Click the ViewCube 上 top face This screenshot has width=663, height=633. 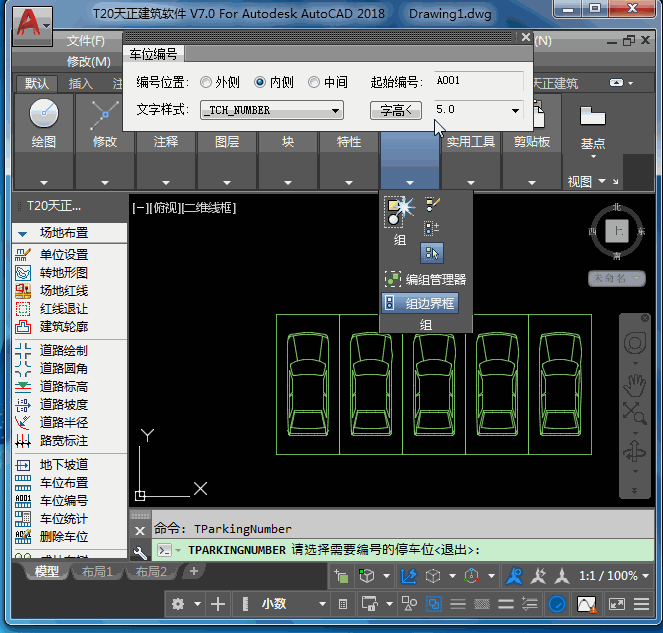pos(617,231)
